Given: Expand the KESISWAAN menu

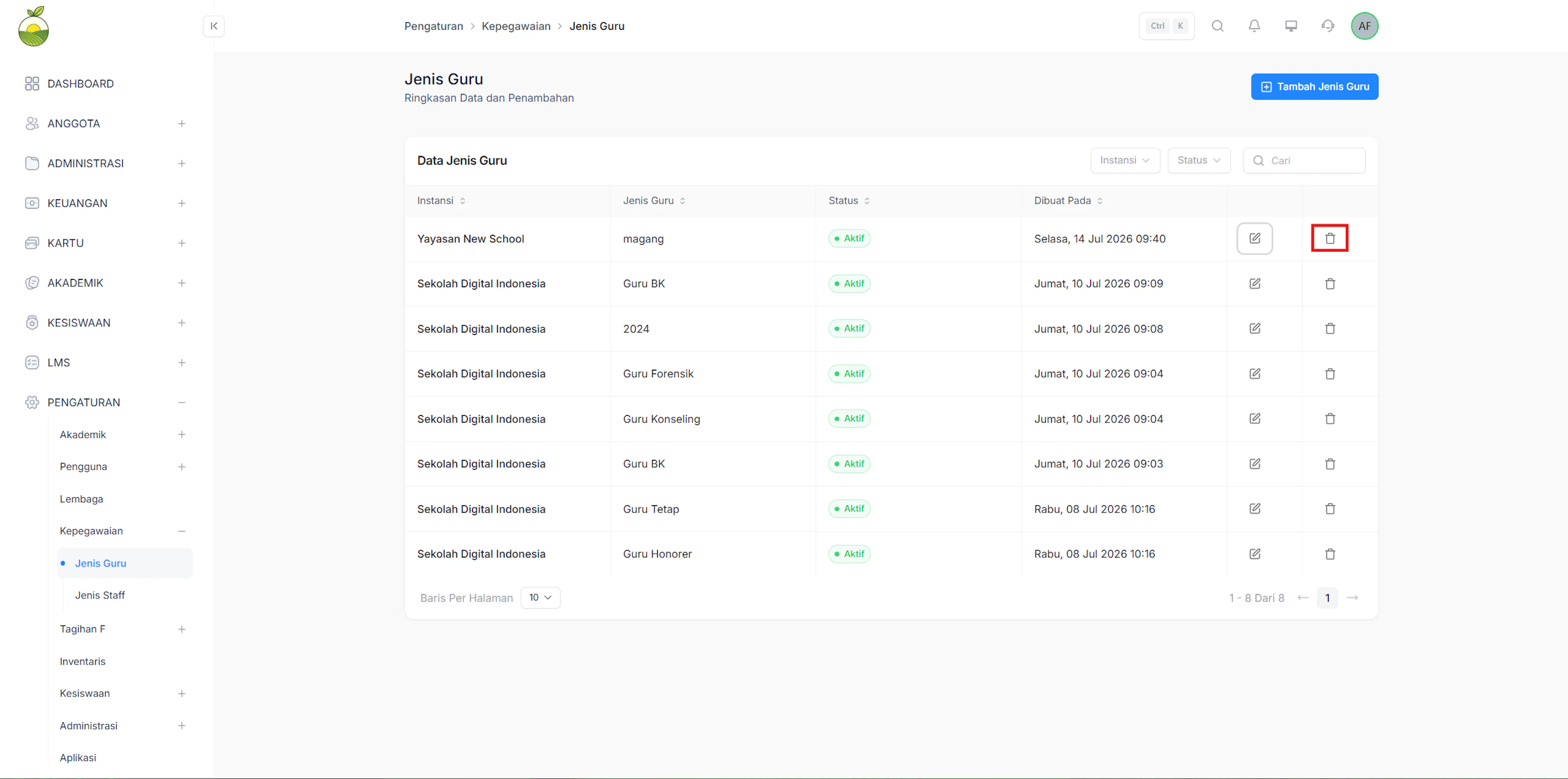Looking at the screenshot, I should [181, 323].
